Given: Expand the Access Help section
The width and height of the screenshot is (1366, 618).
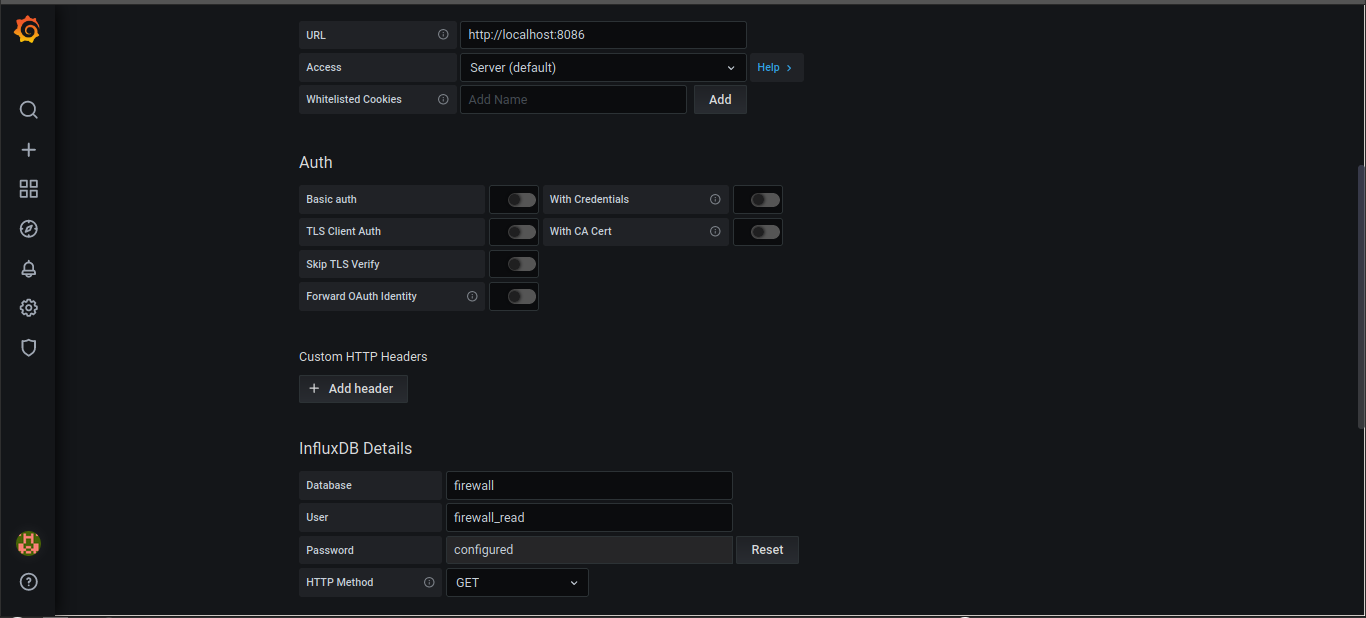Looking at the screenshot, I should click(776, 67).
